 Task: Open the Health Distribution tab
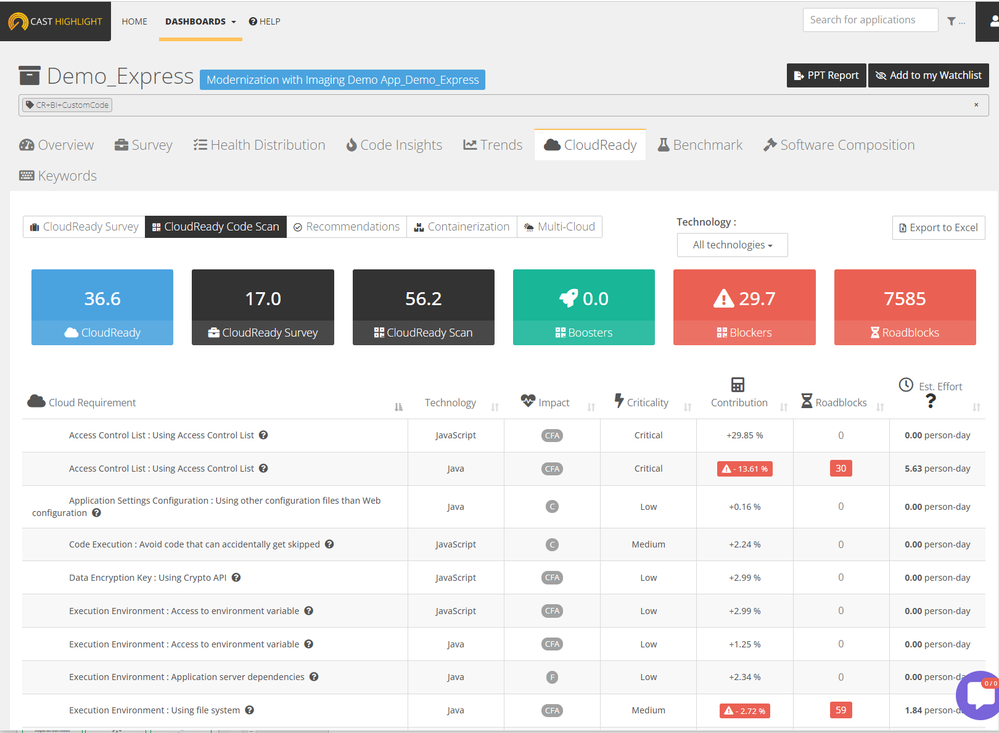(259, 145)
